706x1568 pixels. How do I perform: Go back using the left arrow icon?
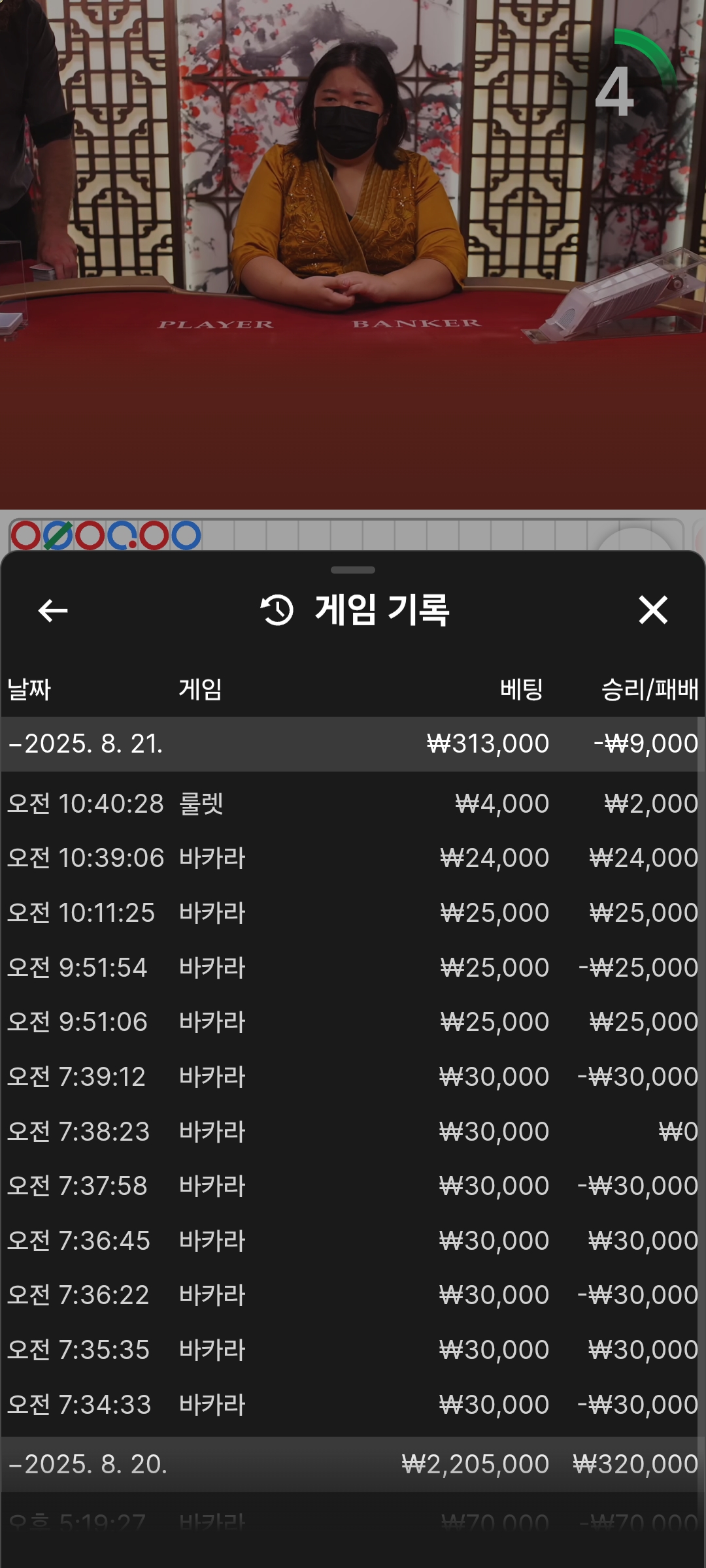tap(53, 611)
